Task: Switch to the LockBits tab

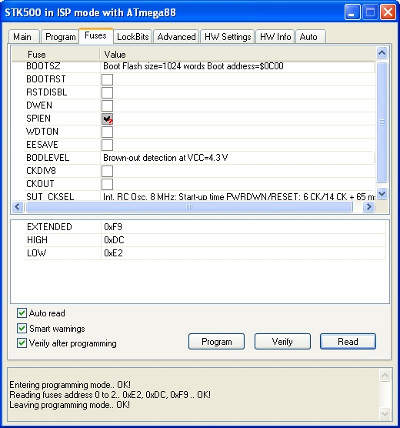Action: point(133,37)
